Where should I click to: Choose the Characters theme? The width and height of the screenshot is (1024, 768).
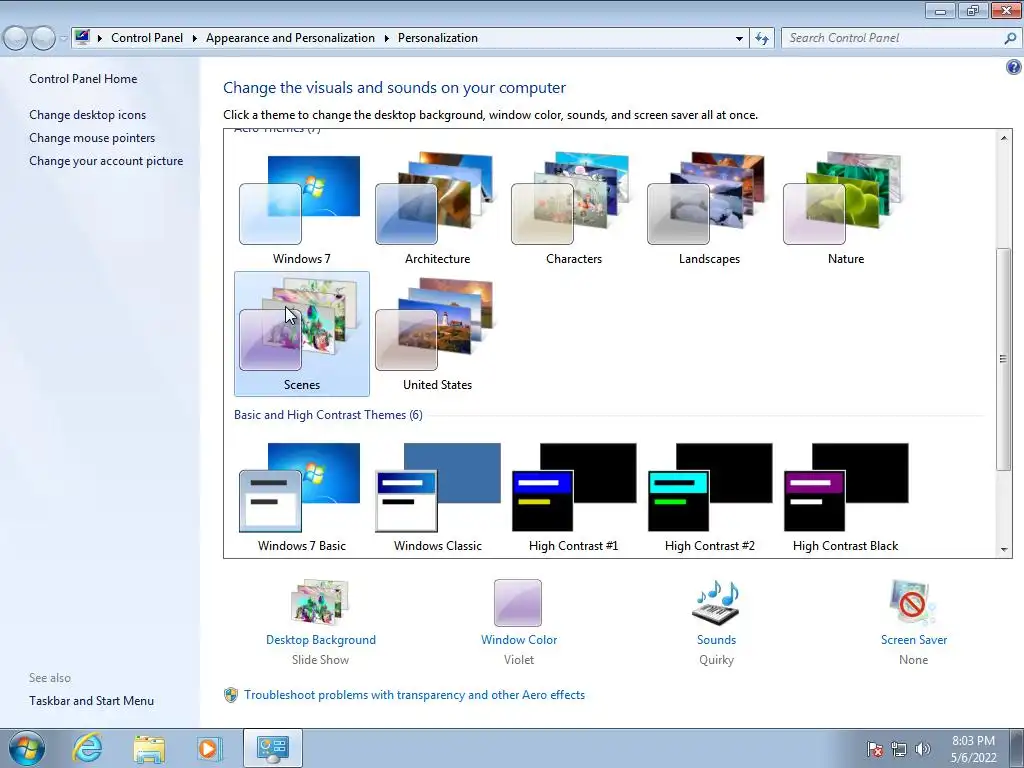point(573,209)
